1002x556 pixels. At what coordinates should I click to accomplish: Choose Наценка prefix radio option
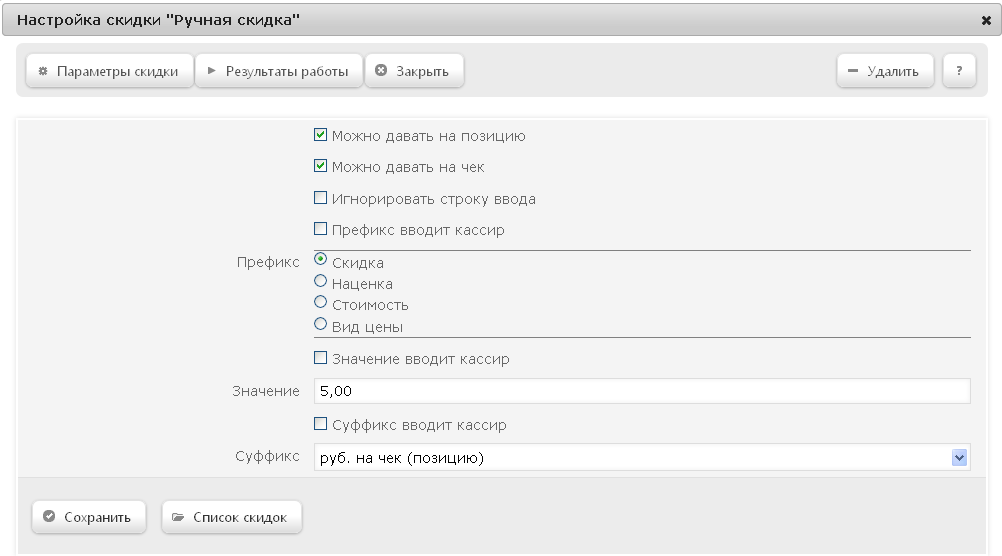point(320,281)
